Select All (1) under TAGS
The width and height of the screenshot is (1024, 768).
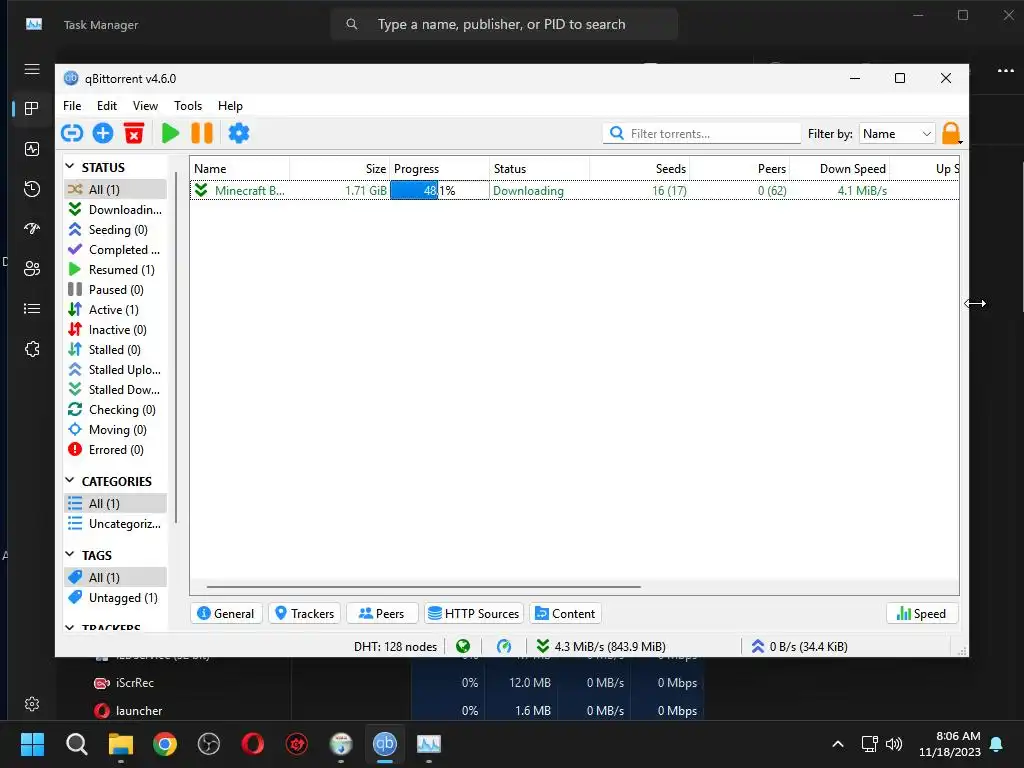pos(116,577)
